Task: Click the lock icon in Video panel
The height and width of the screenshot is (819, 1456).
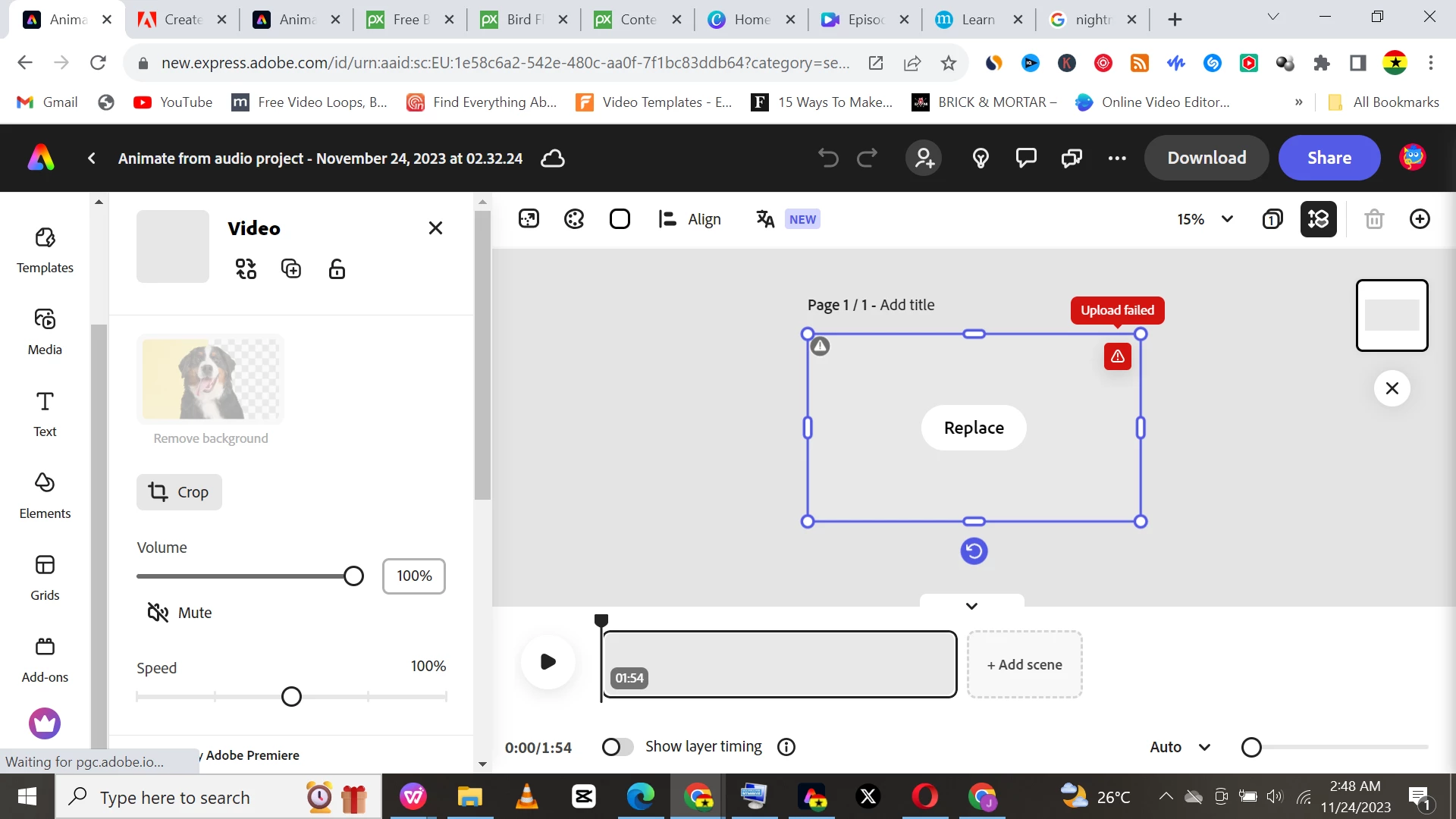Action: click(x=337, y=269)
